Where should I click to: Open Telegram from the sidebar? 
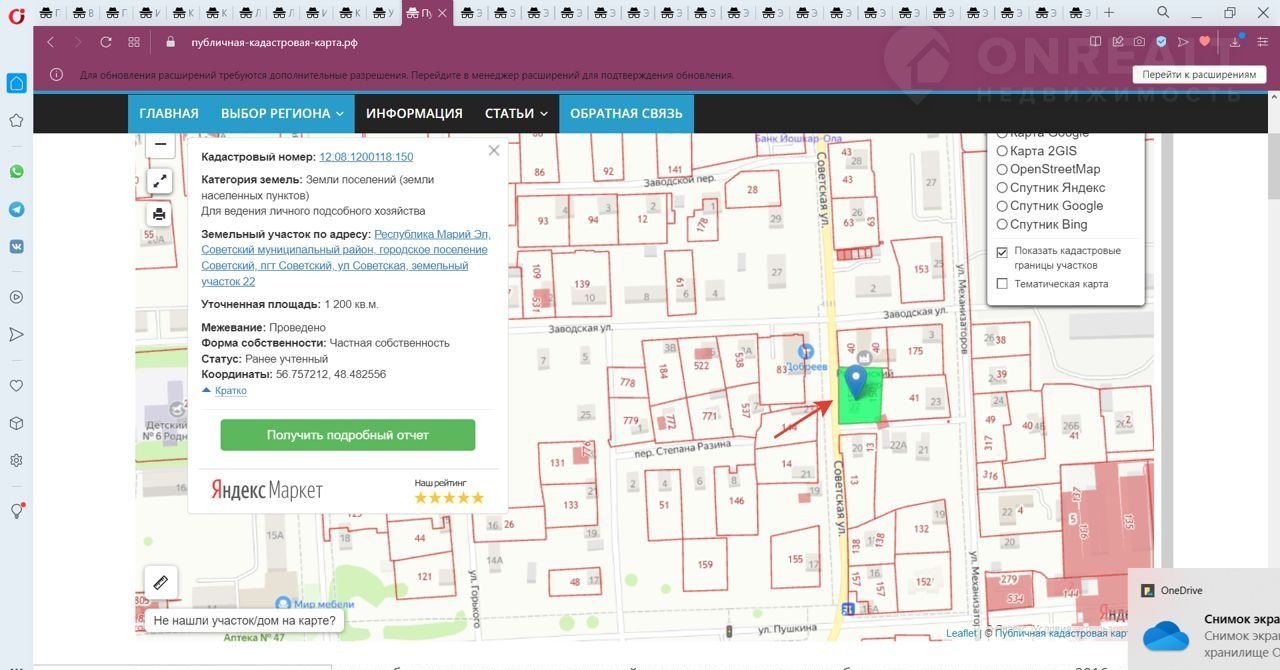click(x=16, y=209)
